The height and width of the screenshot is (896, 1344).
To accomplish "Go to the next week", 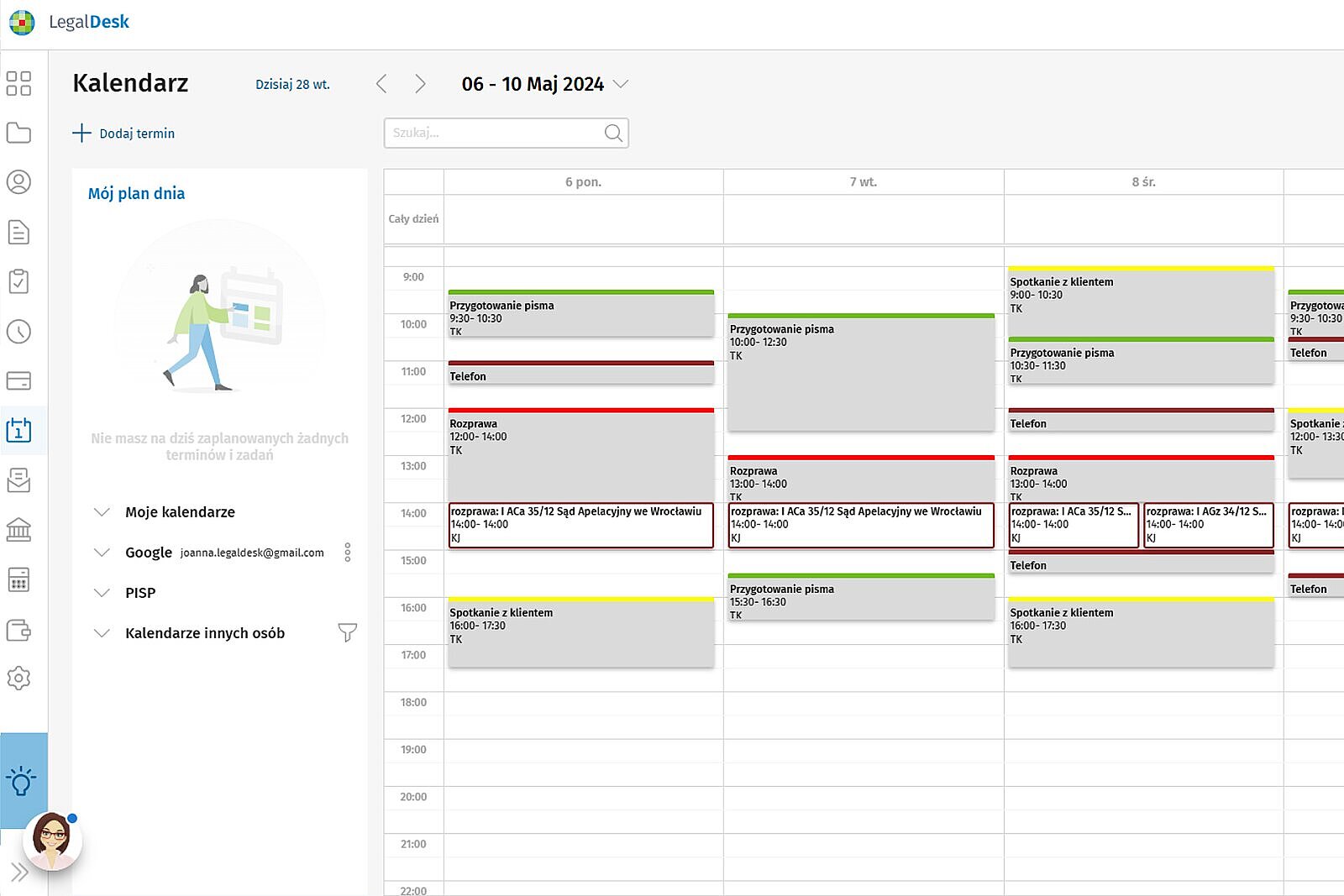I will [x=420, y=84].
